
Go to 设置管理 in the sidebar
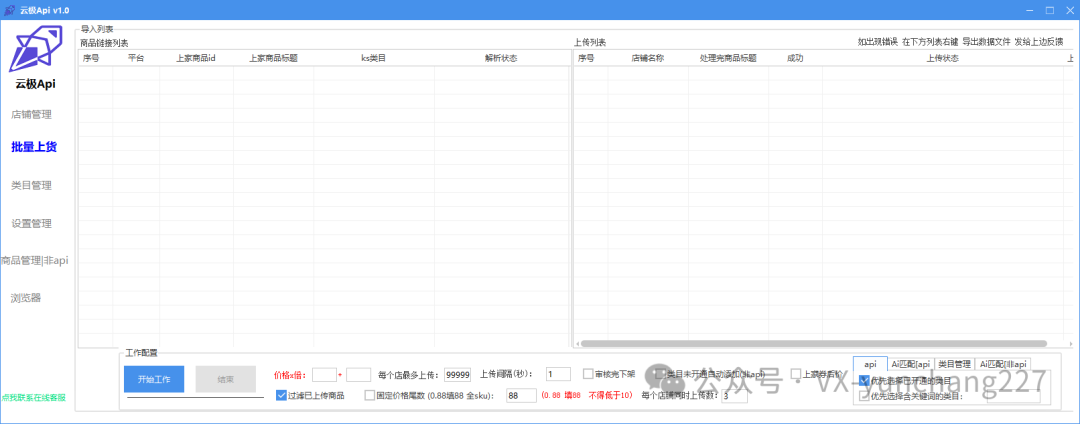32,224
